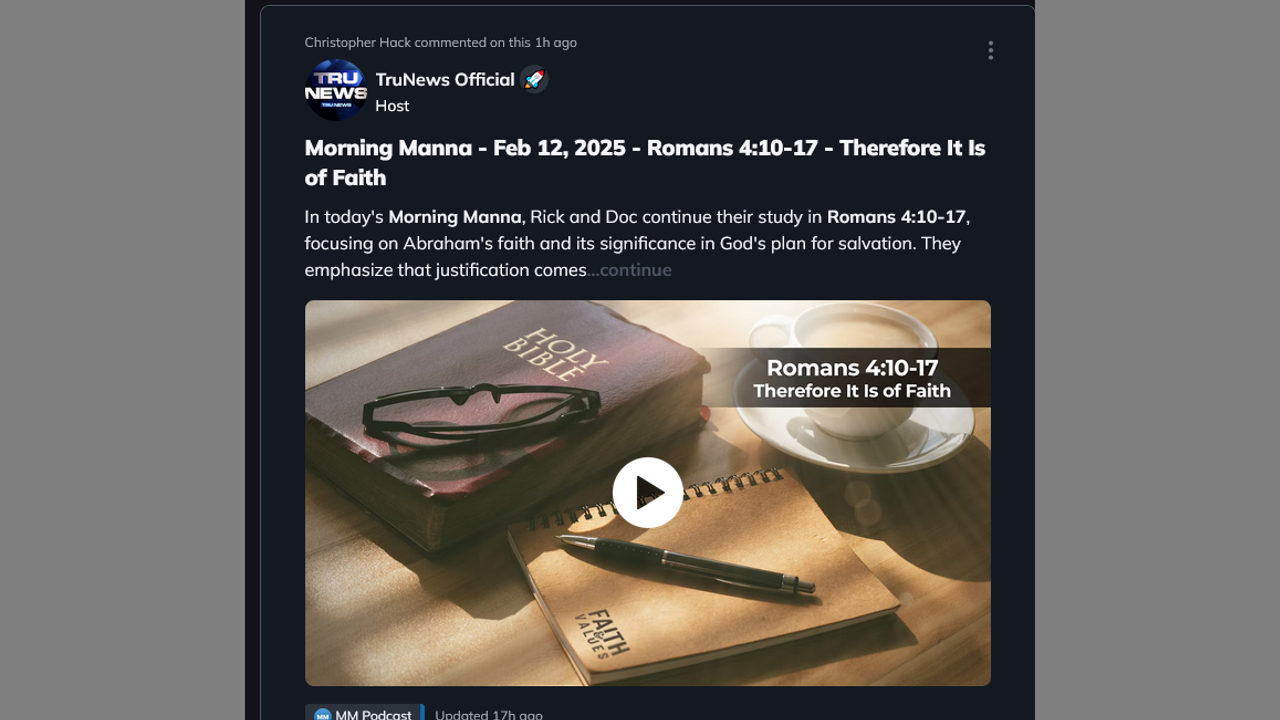
Task: Open the three-dot post options menu
Action: (990, 50)
